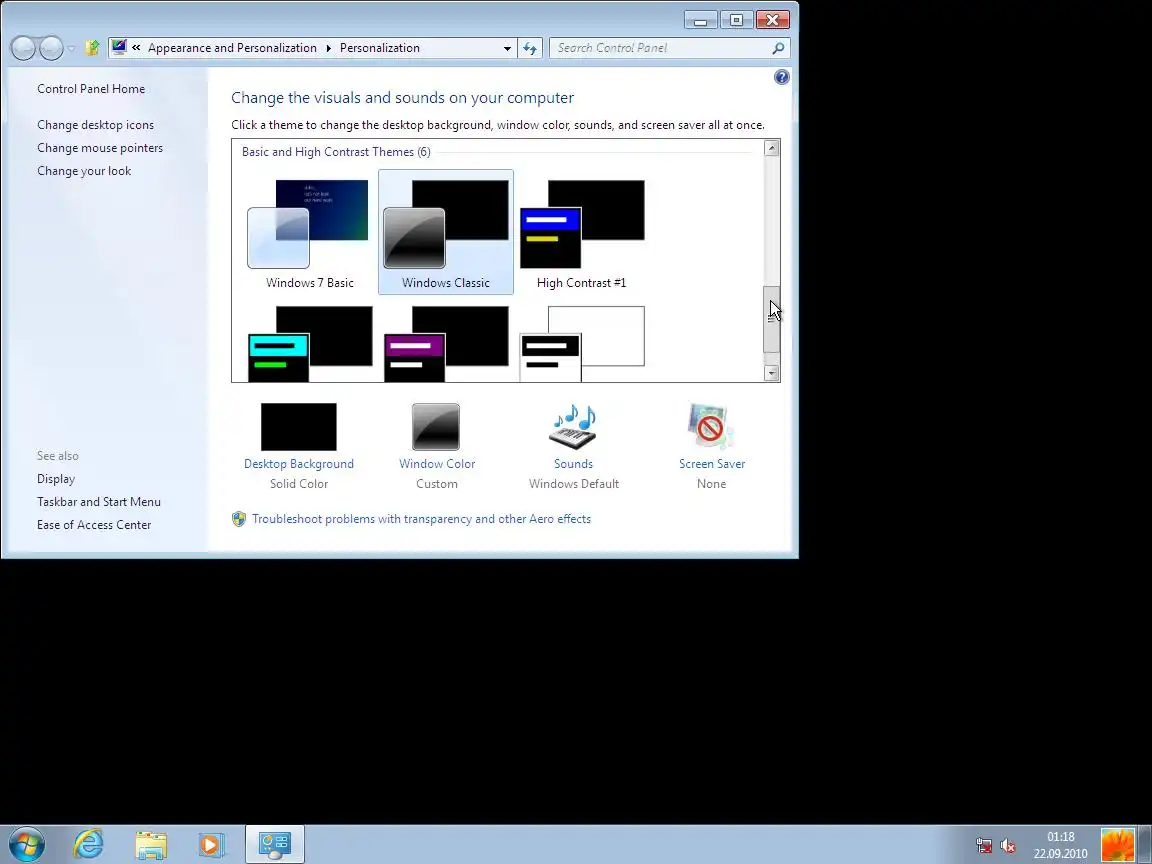Open Change your look
Viewport: 1152px width, 864px height.
coord(84,170)
